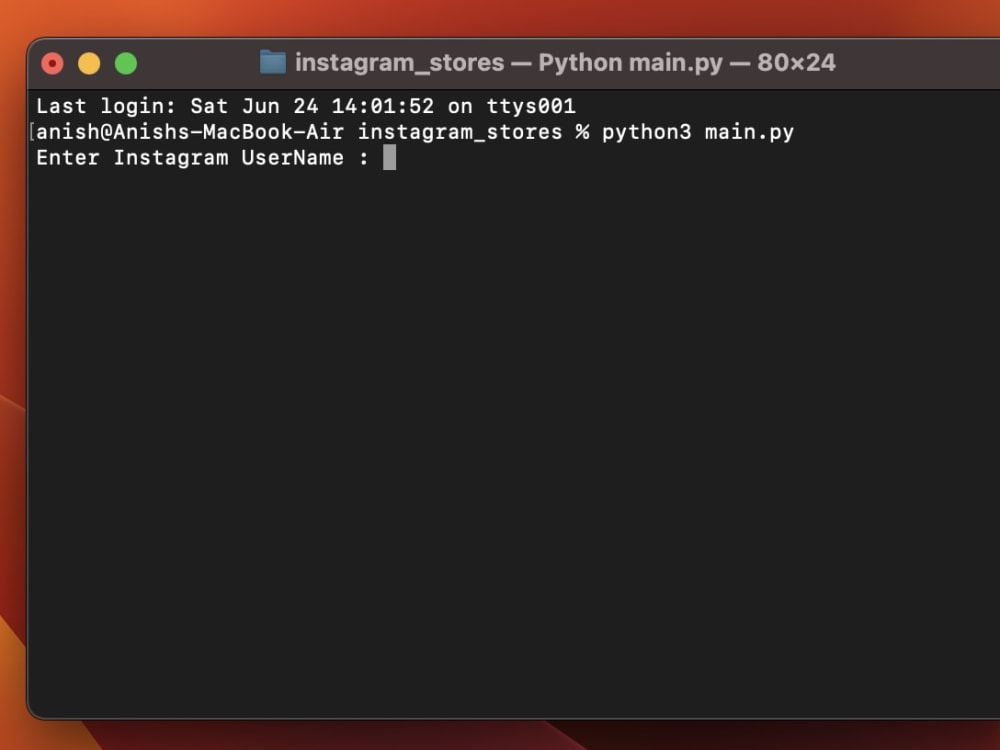
Task: Close the Terminal window with red button
Action: point(52,64)
